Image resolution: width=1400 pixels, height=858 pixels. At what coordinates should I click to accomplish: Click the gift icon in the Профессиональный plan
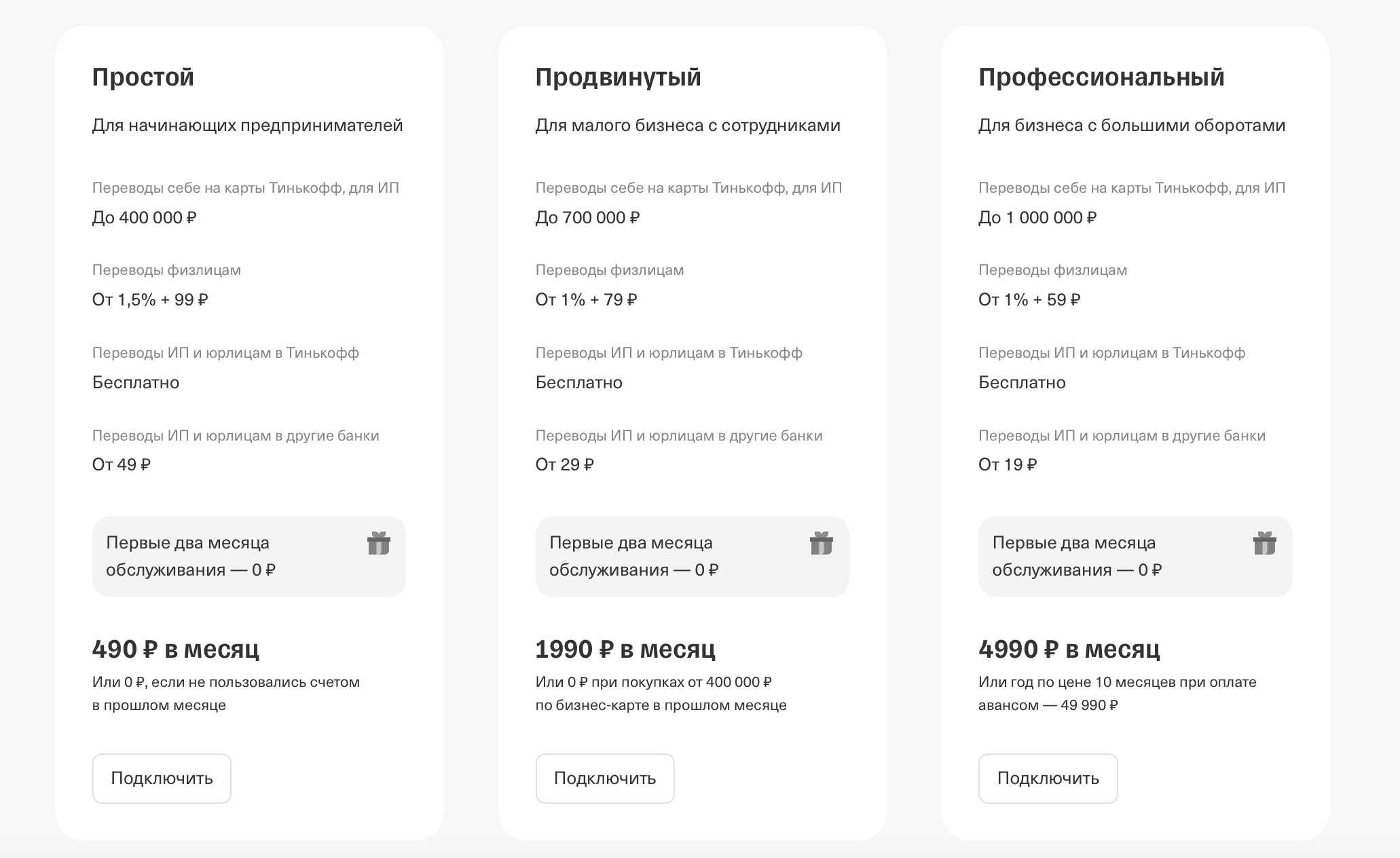click(x=1264, y=544)
